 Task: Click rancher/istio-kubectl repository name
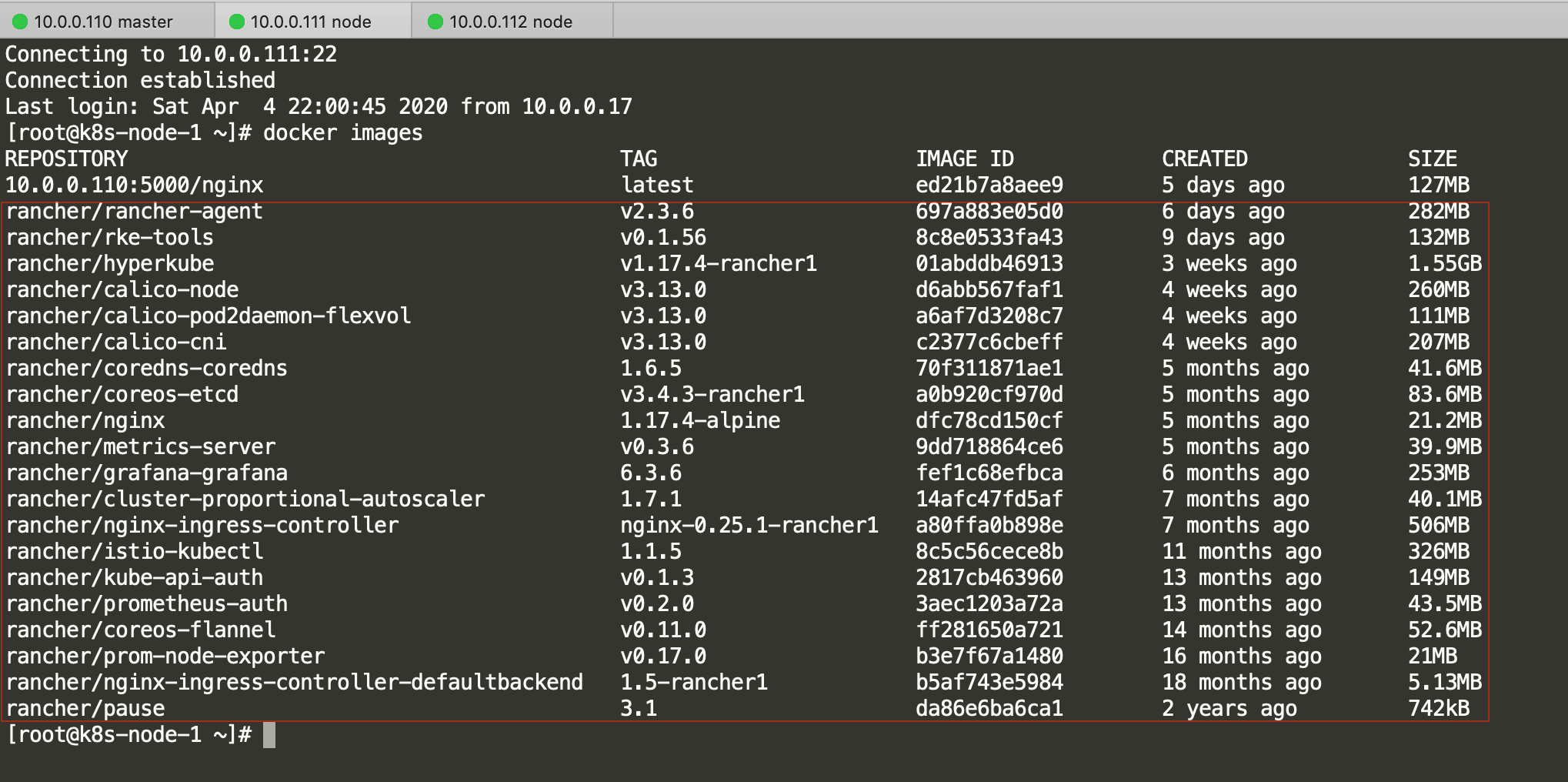(x=135, y=552)
